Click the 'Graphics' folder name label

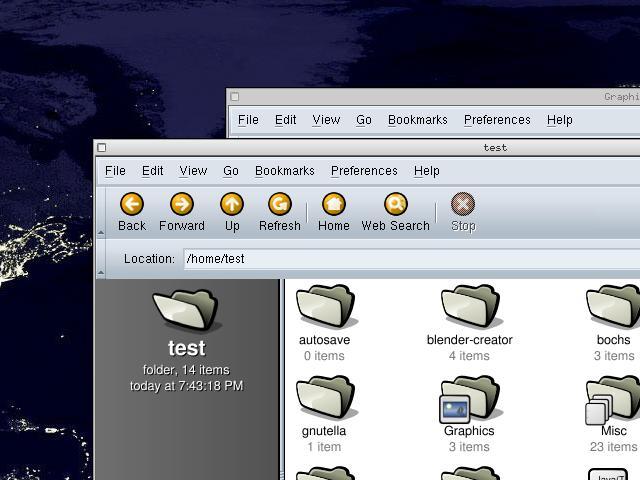coord(469,431)
